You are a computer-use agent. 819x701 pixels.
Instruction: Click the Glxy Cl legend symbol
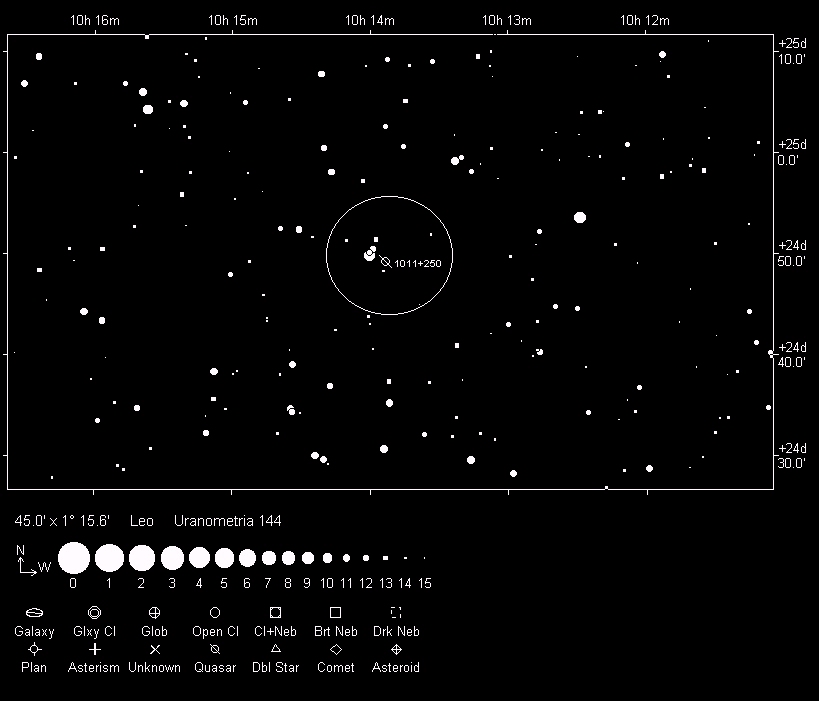pyautogui.click(x=94, y=612)
